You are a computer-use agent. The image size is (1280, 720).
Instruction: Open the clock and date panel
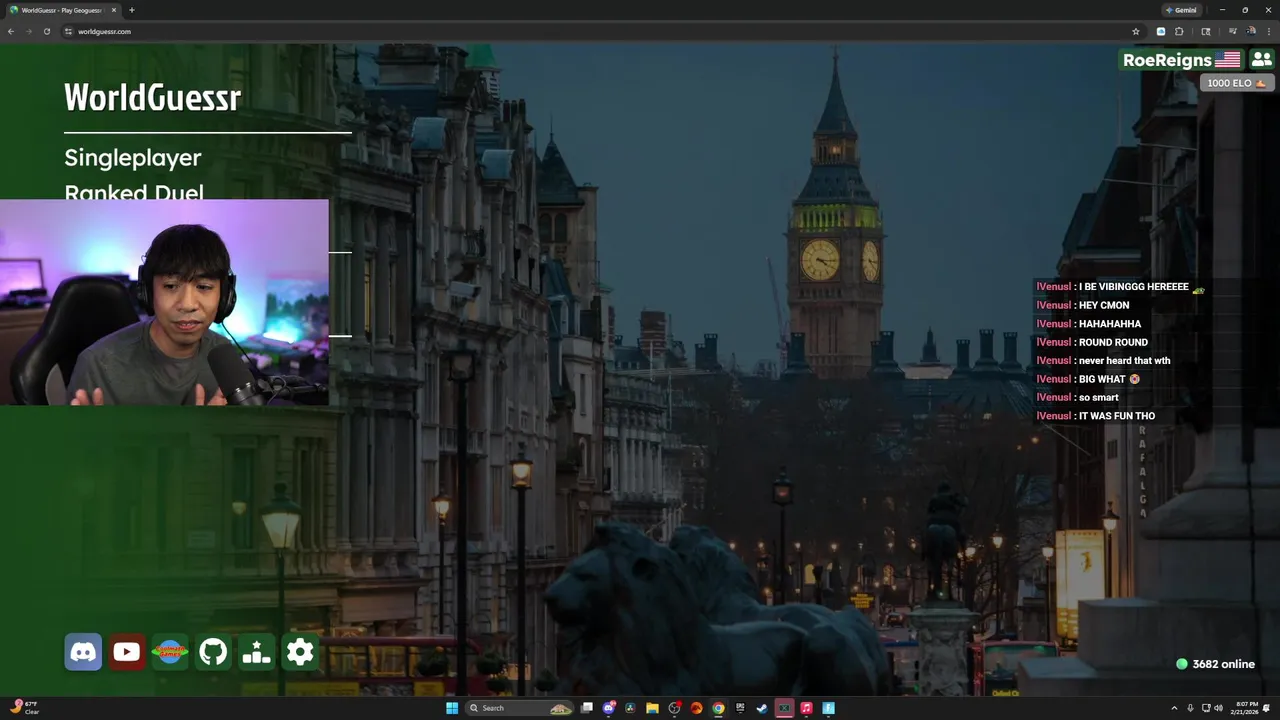point(1246,708)
